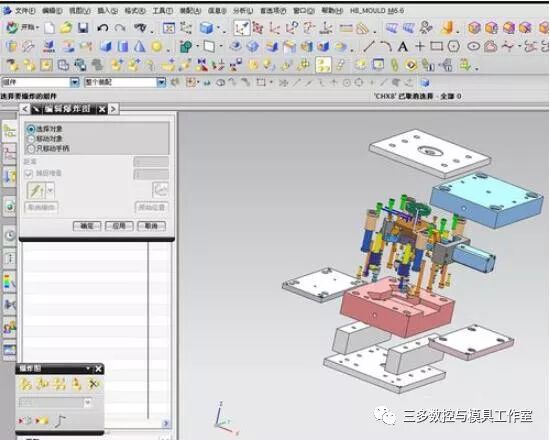Click the Apply button in explosion dialog
The image size is (550, 441).
click(x=119, y=226)
